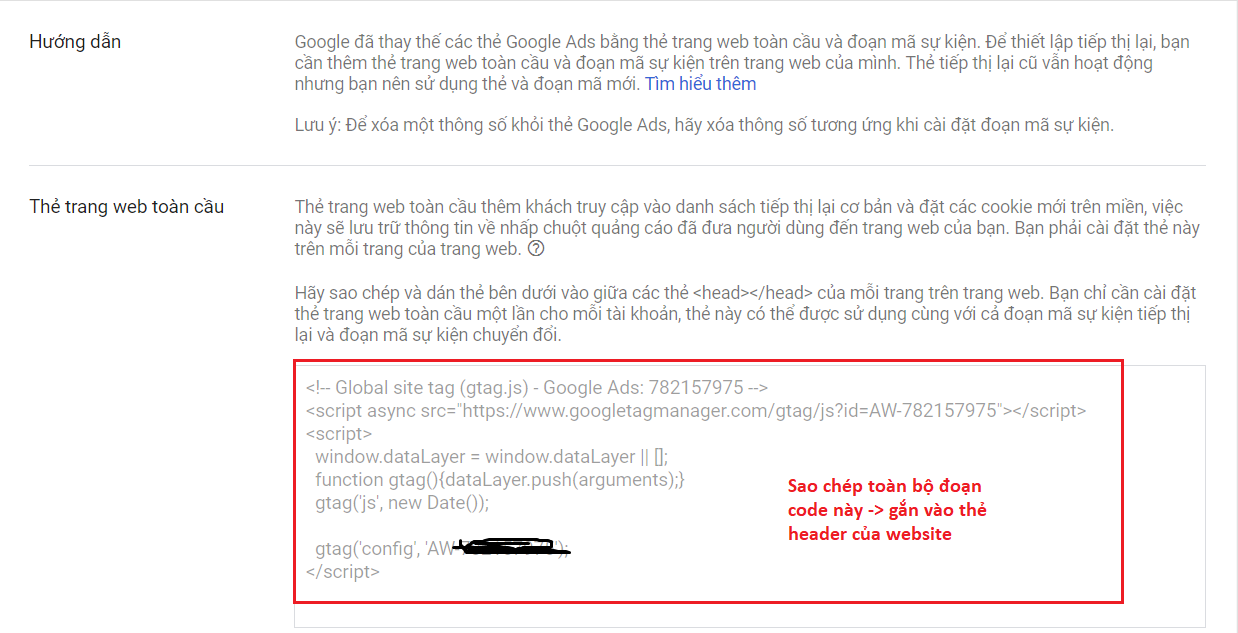The image size is (1238, 633).
Task: Click the paragraph starting 'Google đã thay thế'
Action: [x=742, y=63]
